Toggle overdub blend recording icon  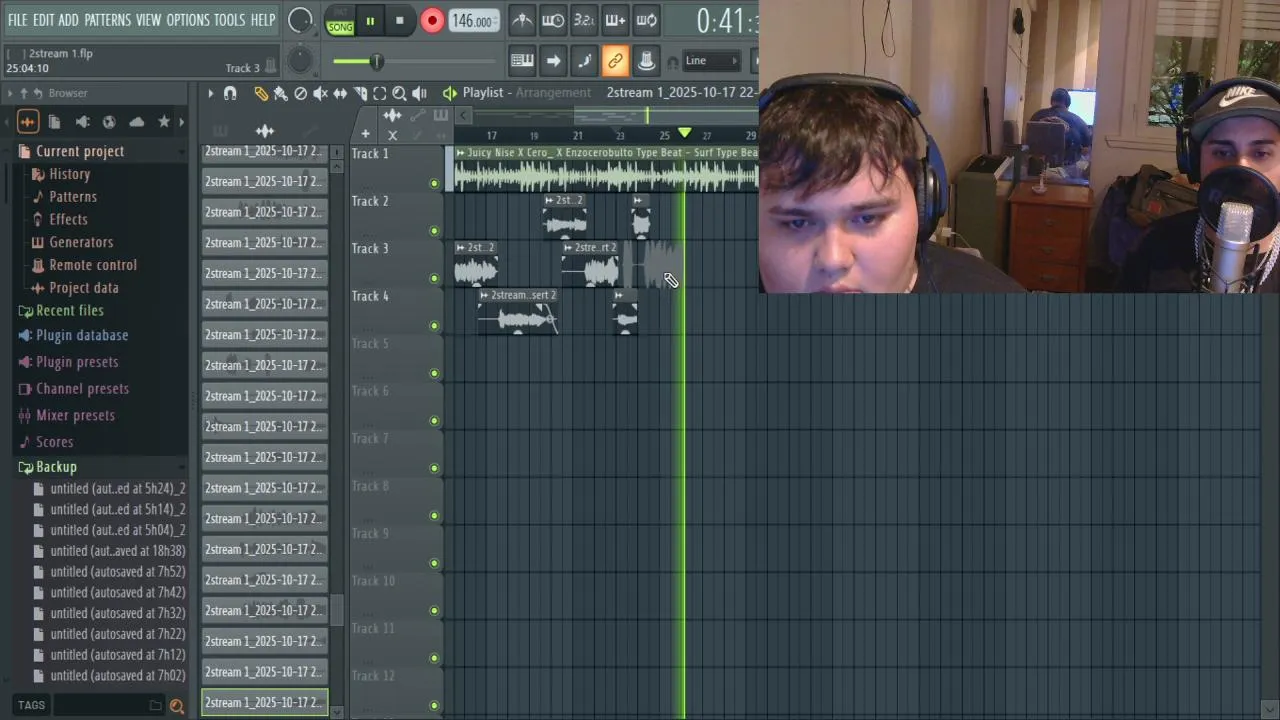click(x=615, y=20)
